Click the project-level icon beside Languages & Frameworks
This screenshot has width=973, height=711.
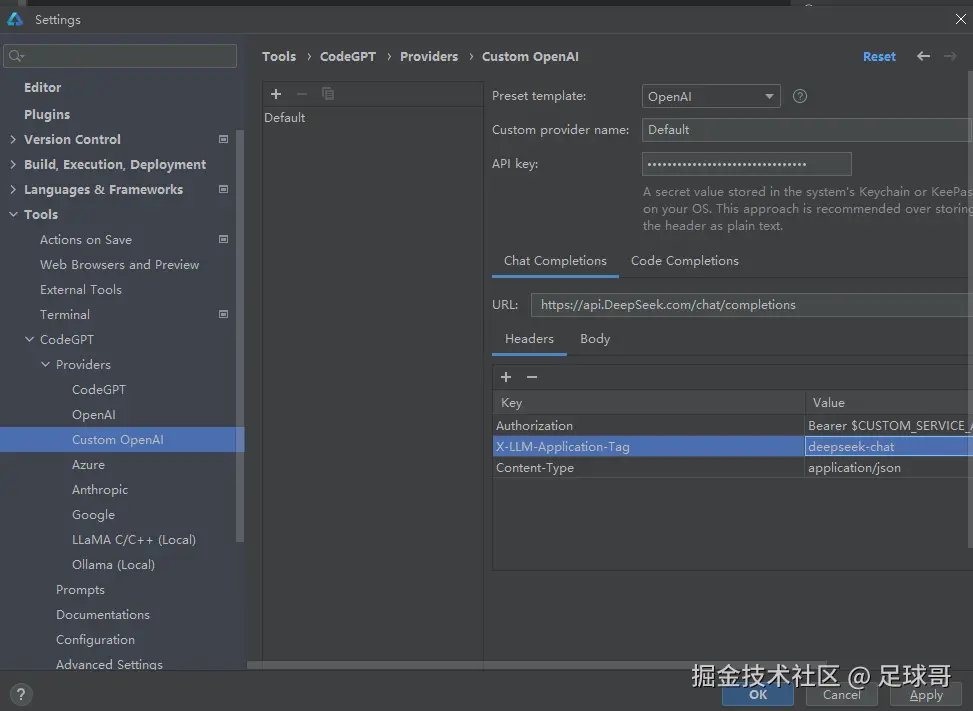click(x=223, y=189)
